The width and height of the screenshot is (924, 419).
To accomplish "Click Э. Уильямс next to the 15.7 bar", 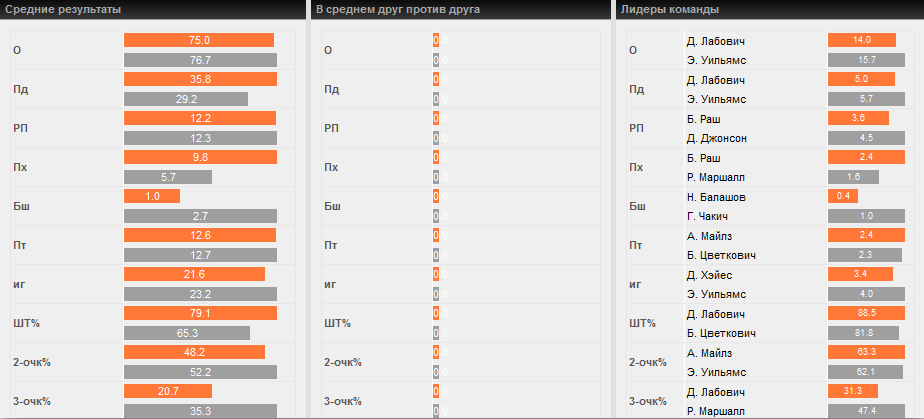I will click(x=716, y=60).
